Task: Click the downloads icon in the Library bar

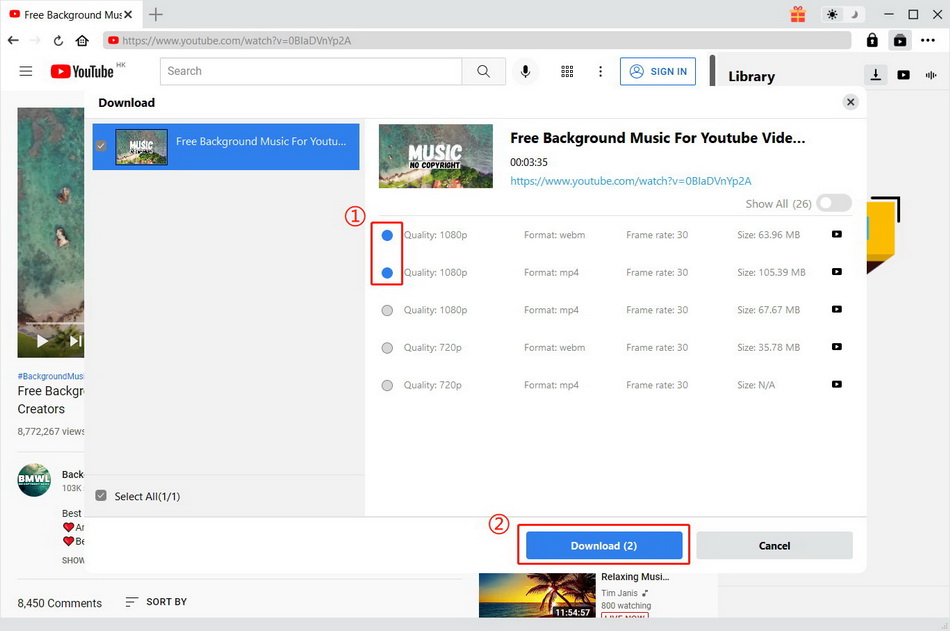Action: [876, 75]
